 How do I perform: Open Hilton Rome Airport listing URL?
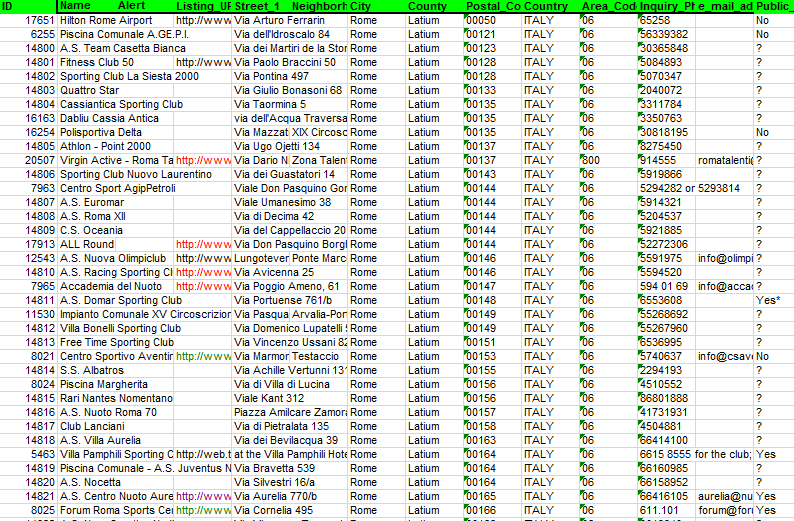pos(203,20)
